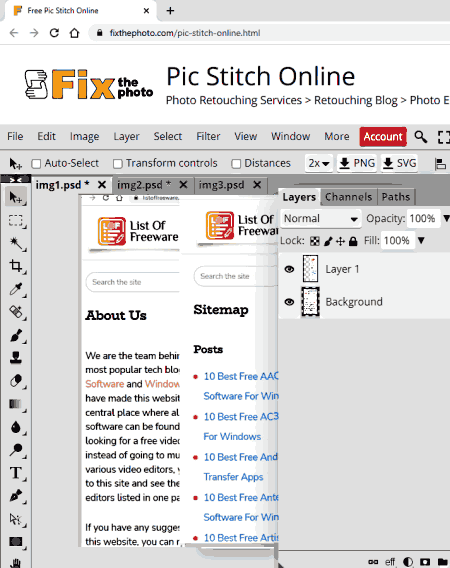Open the Normal blend mode dropdown

coord(321,219)
